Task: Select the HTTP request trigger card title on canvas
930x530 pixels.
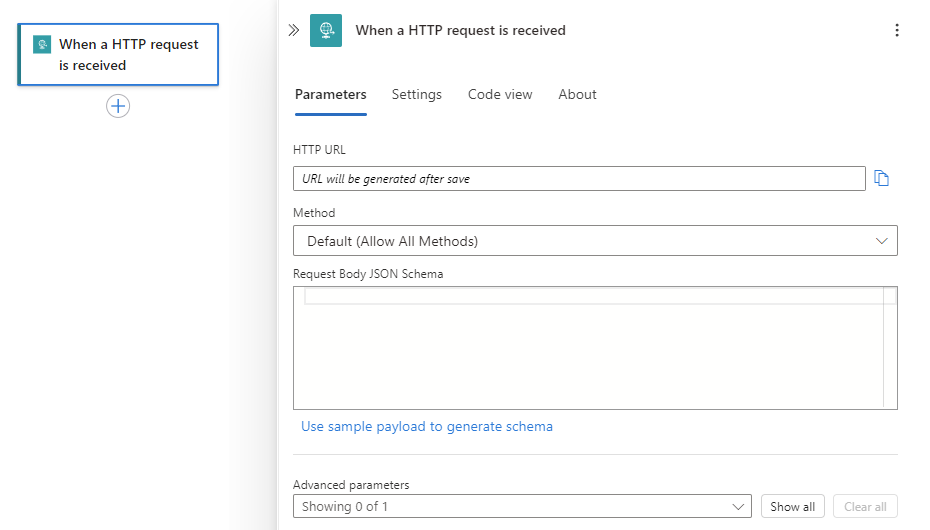Action: pos(129,55)
